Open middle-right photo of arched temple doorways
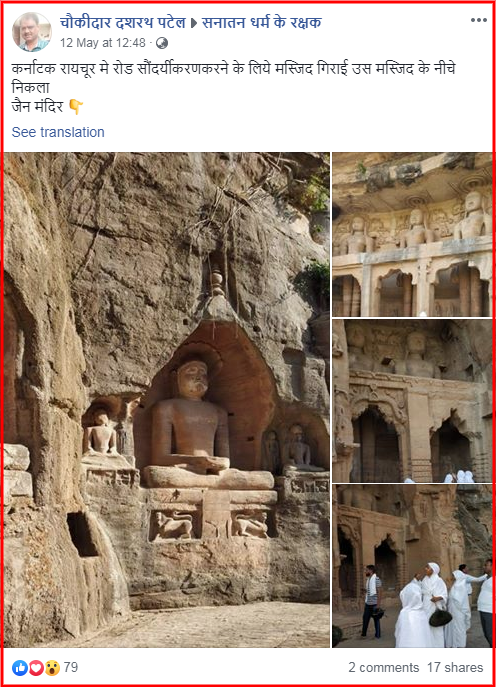 (412, 401)
